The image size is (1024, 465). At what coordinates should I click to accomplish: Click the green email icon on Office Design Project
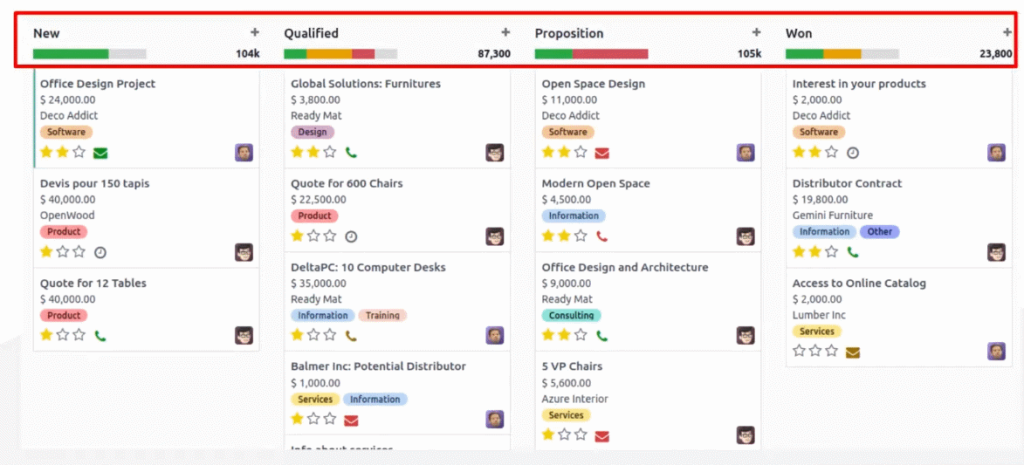(101, 153)
